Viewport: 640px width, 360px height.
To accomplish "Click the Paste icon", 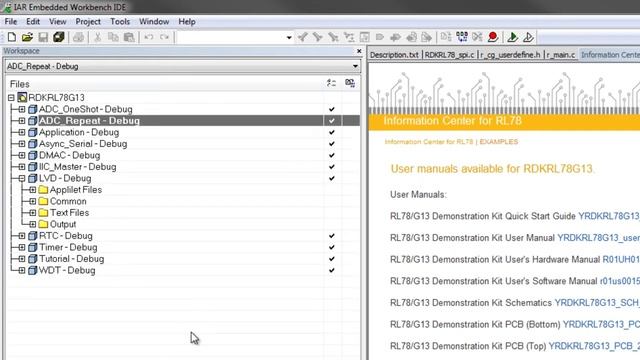I will (129, 37).
